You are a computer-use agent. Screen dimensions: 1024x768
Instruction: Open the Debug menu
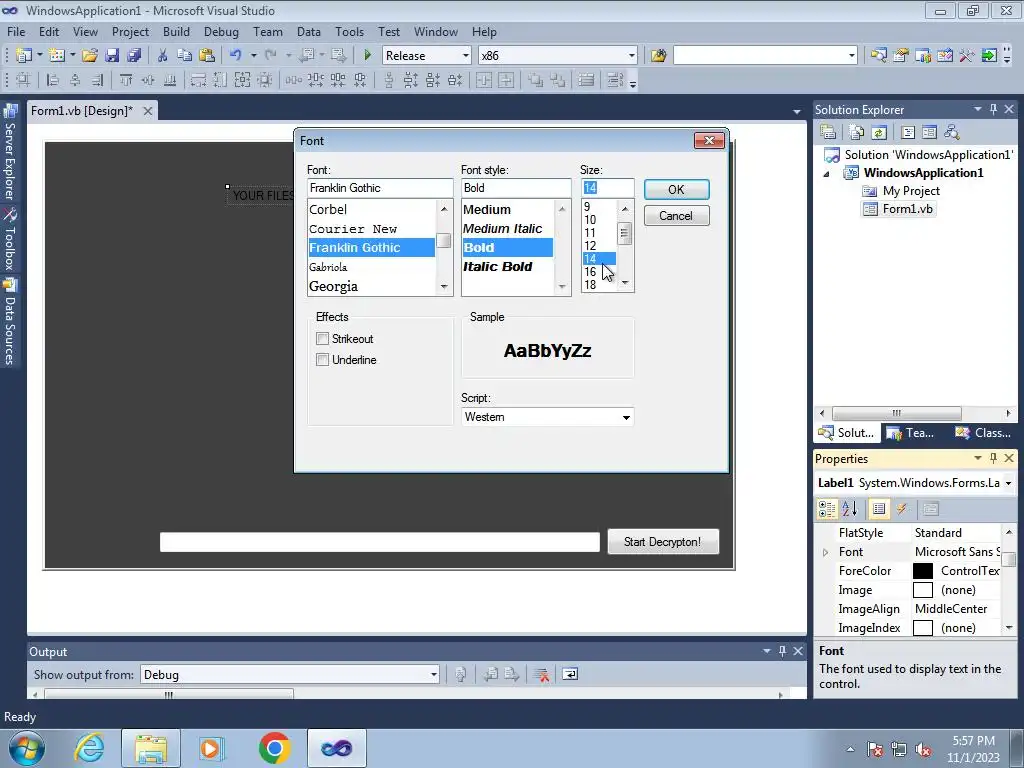pos(221,31)
